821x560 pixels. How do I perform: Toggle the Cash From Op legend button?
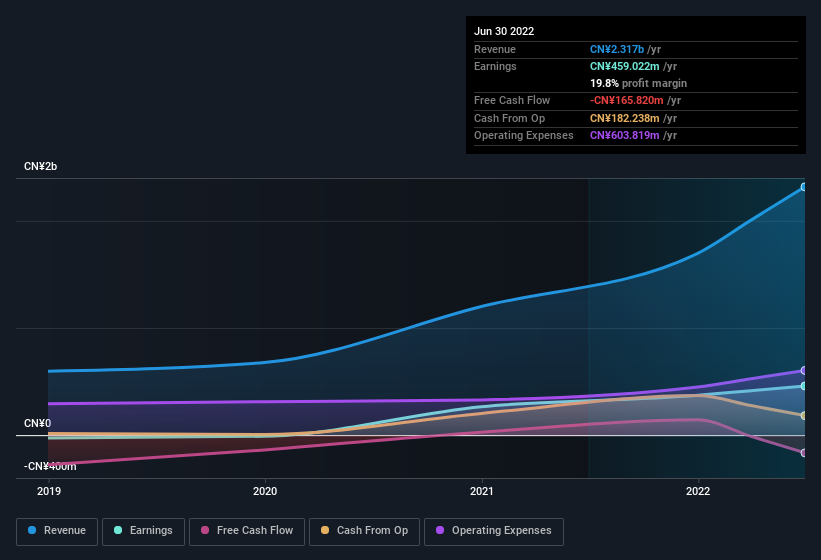[x=364, y=531]
